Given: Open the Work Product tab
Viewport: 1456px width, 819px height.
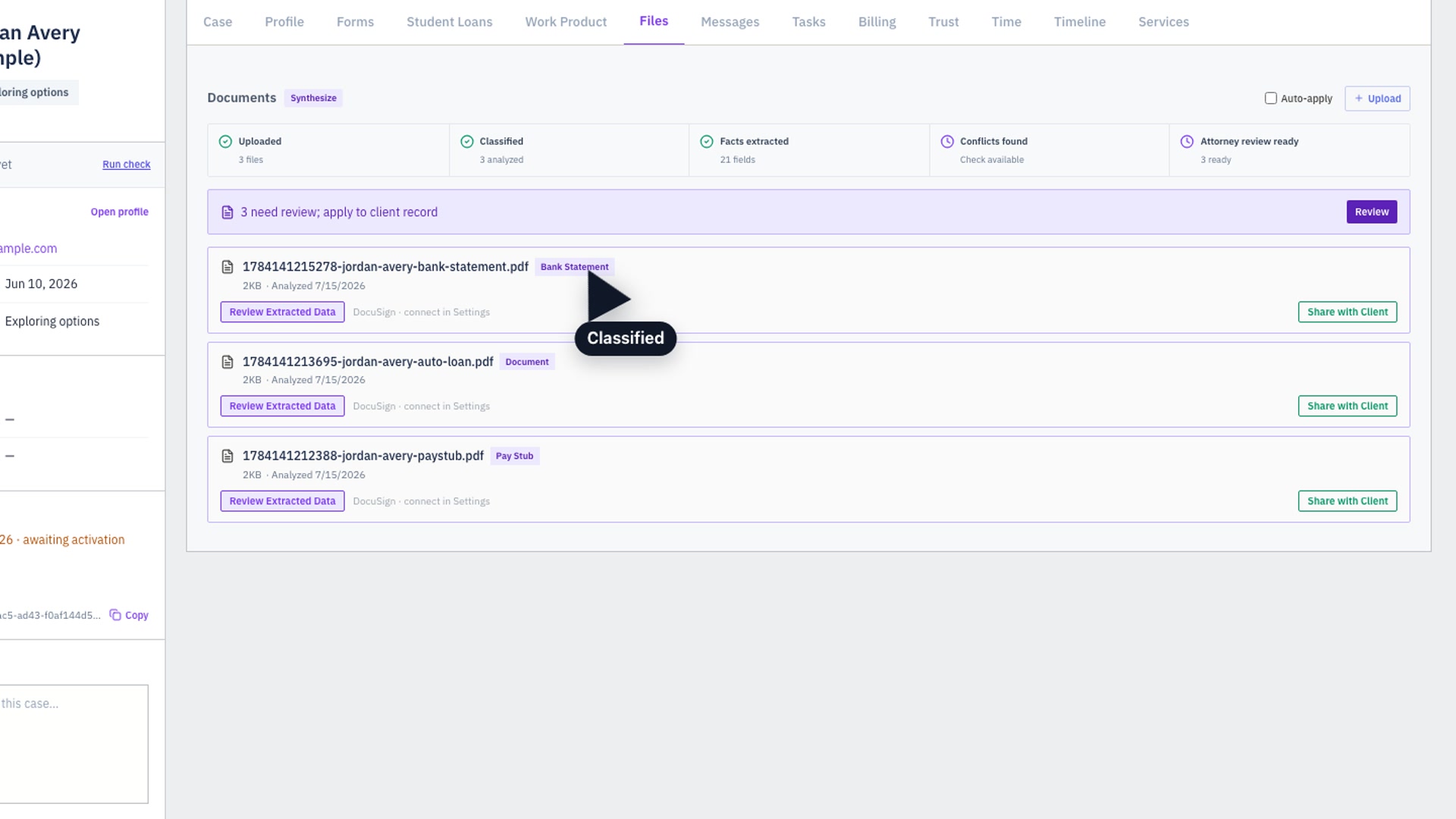Looking at the screenshot, I should [x=566, y=22].
